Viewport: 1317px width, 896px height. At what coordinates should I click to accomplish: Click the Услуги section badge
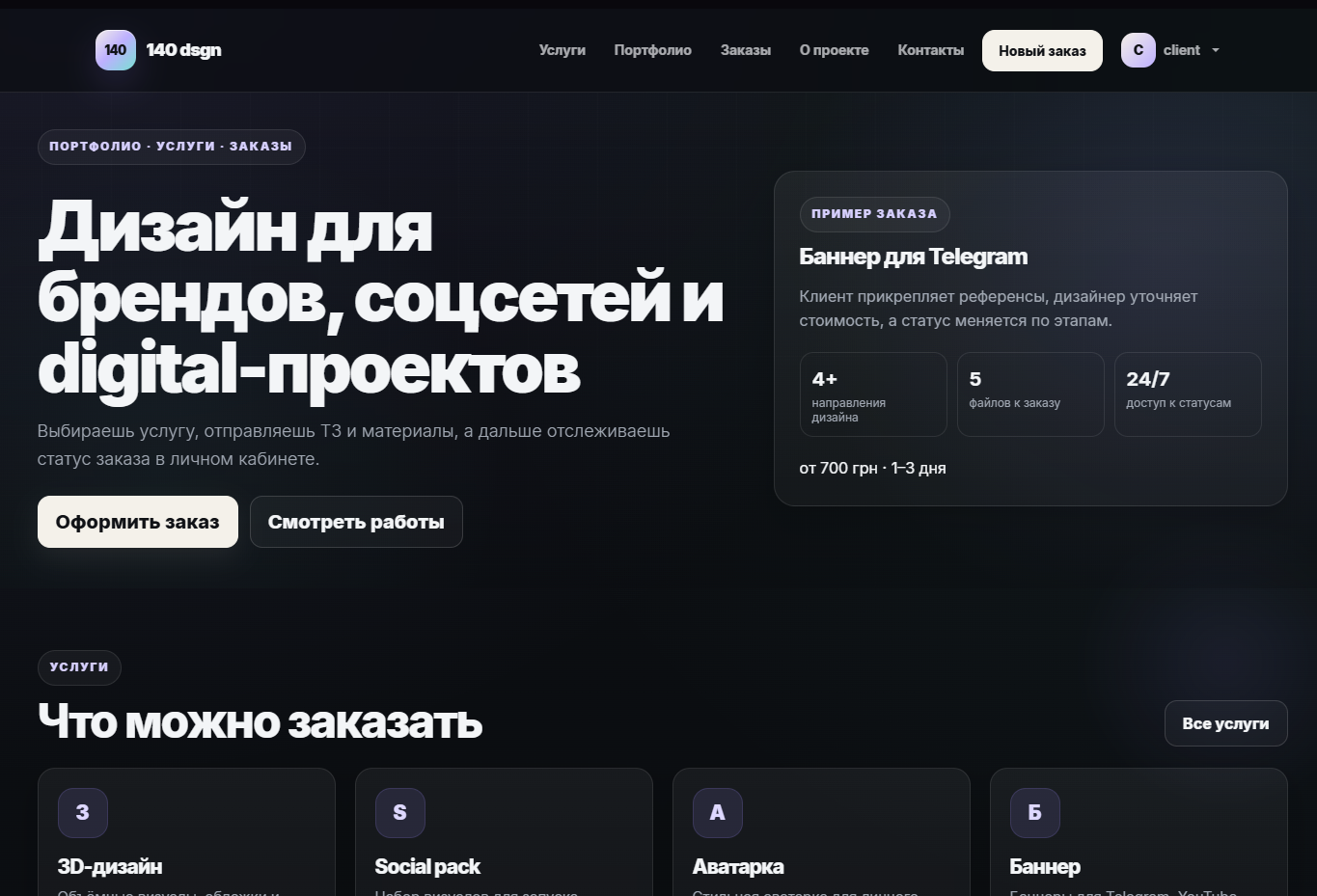(79, 667)
